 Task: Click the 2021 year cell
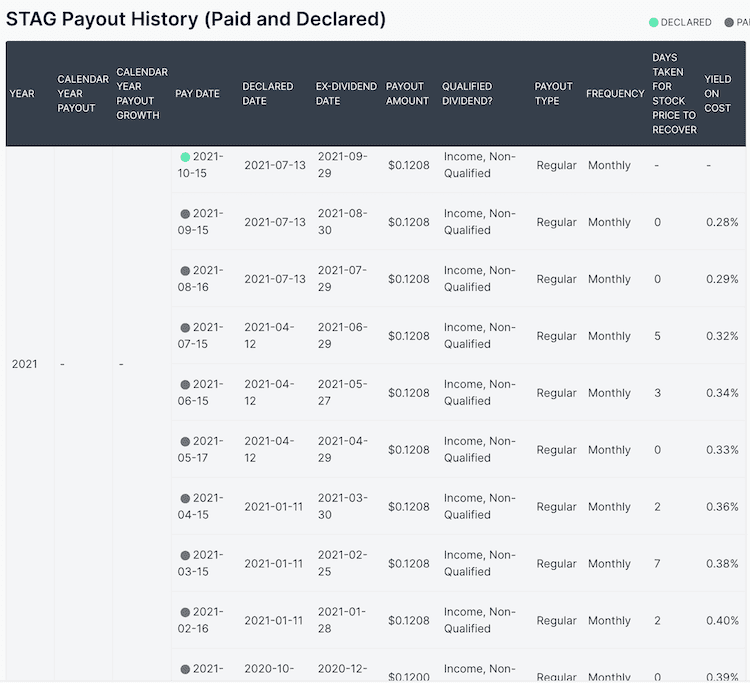click(x=24, y=364)
